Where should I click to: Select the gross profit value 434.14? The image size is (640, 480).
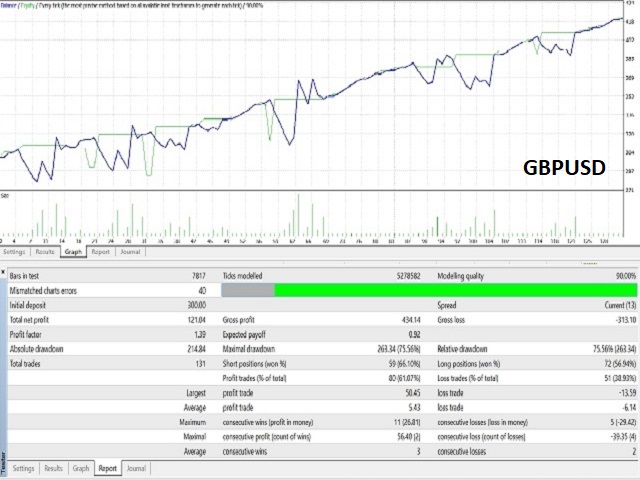[411, 320]
